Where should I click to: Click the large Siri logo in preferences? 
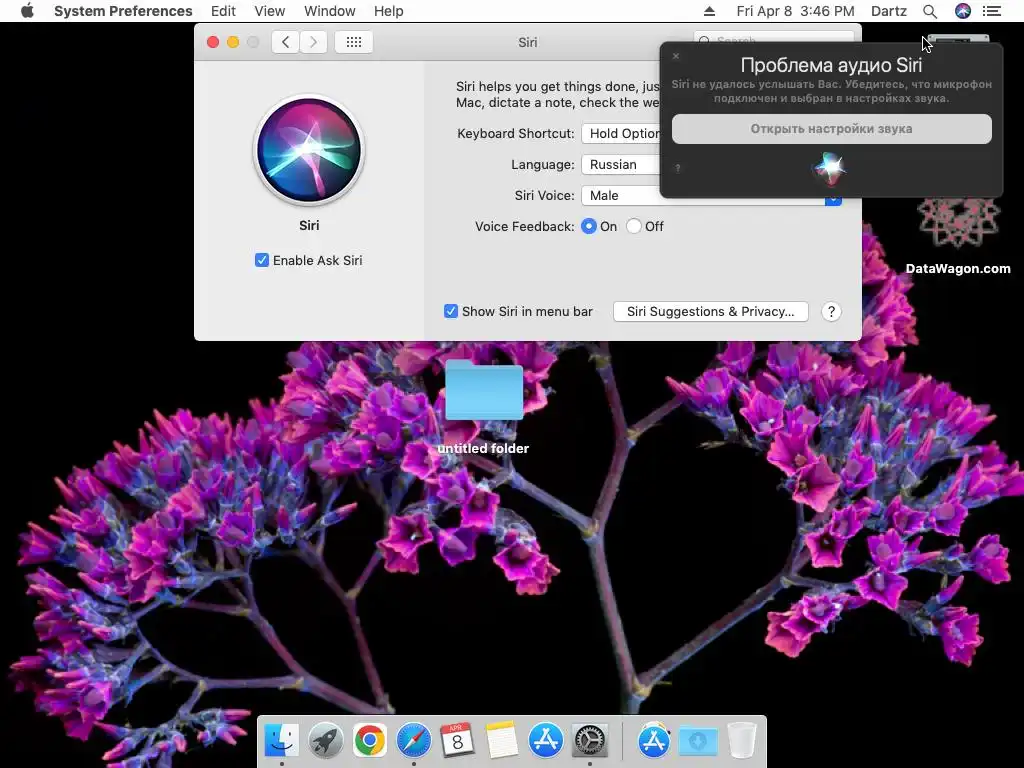point(309,150)
